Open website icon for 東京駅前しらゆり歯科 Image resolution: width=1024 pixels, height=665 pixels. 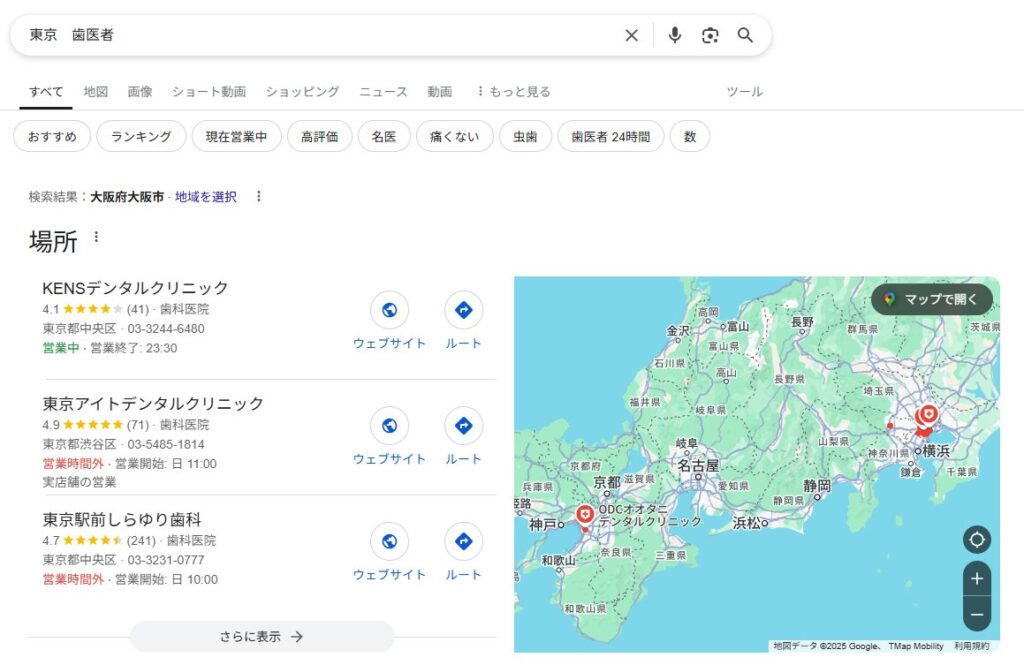pos(389,541)
